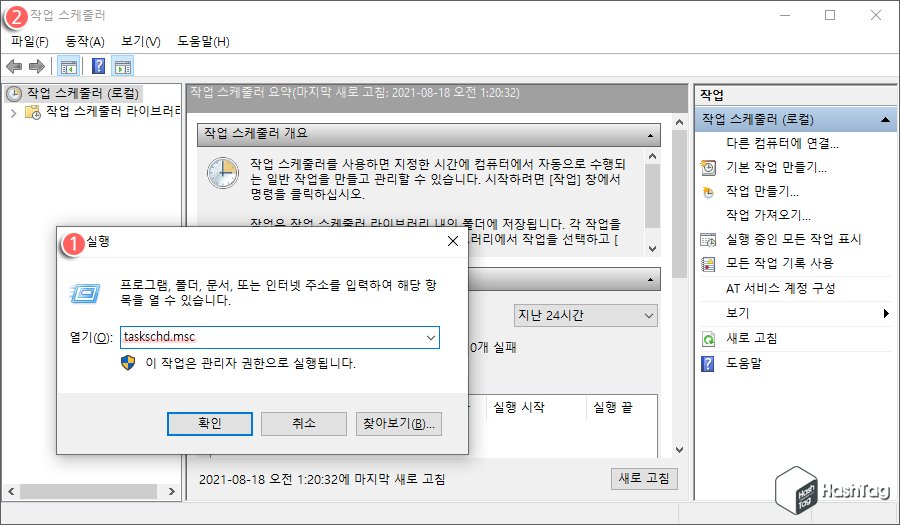Click the 새로 고침 button at bottom

click(x=644, y=478)
